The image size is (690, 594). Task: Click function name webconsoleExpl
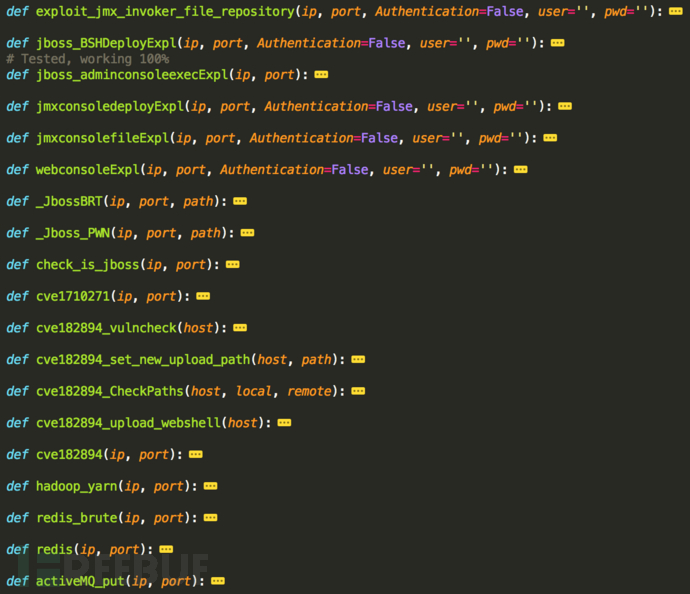[88, 170]
